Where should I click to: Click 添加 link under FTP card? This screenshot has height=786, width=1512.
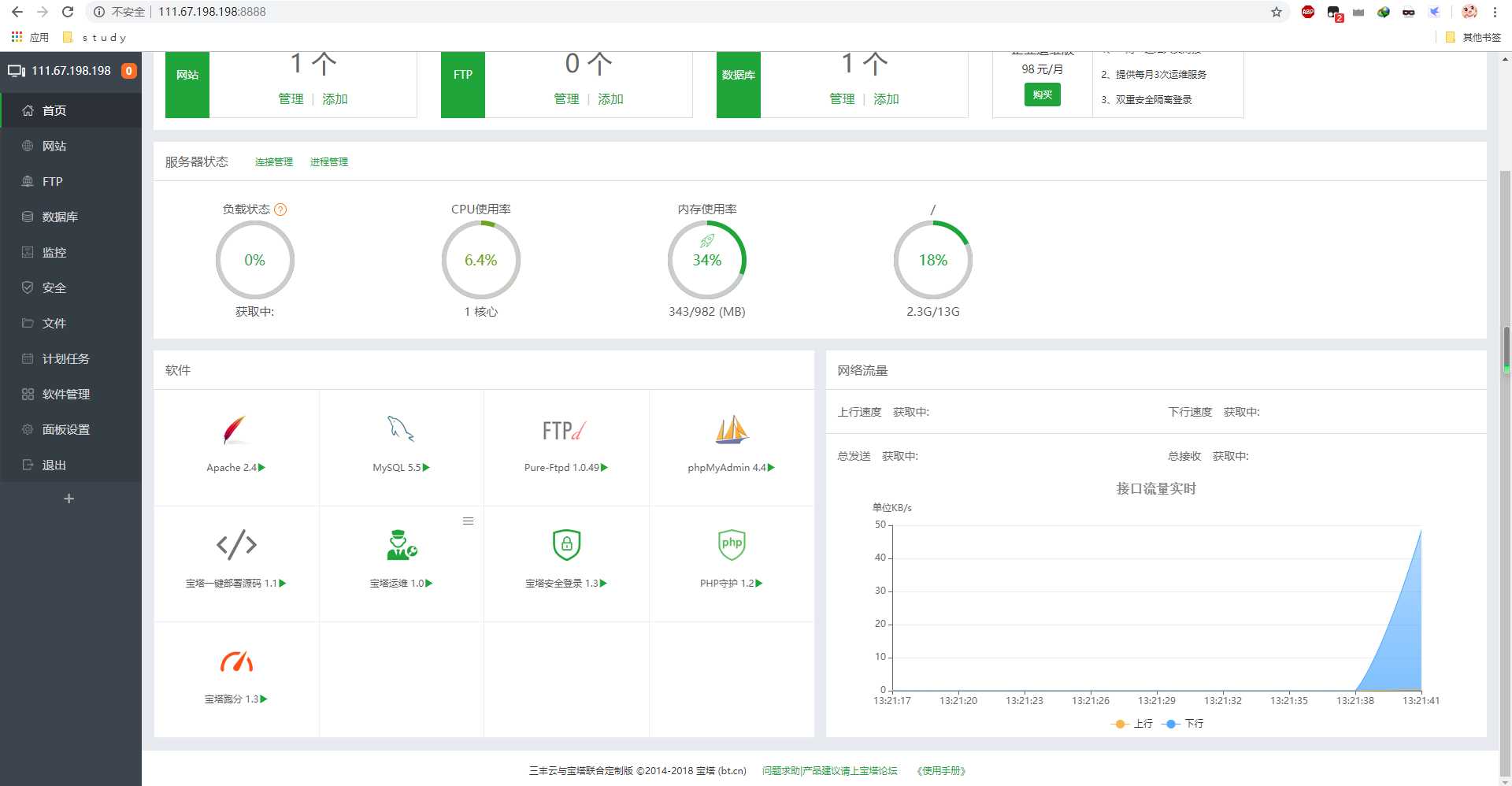[610, 99]
